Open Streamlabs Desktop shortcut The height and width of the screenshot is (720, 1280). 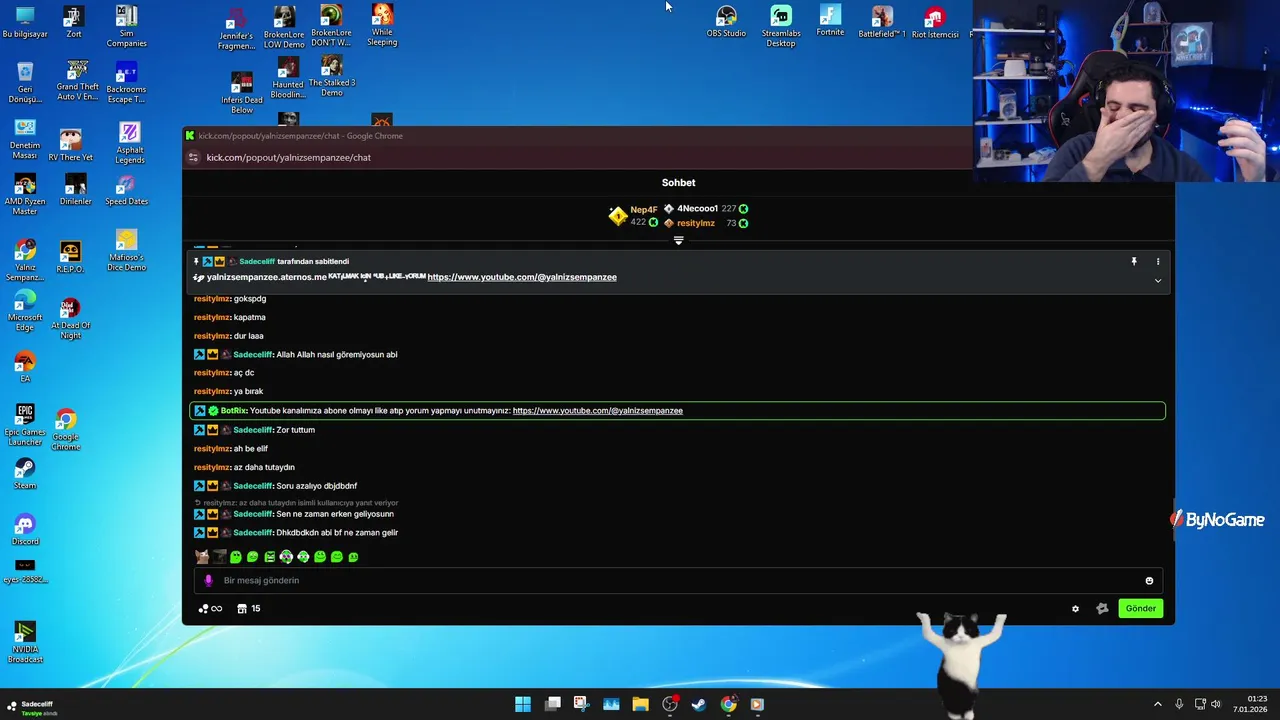[781, 26]
